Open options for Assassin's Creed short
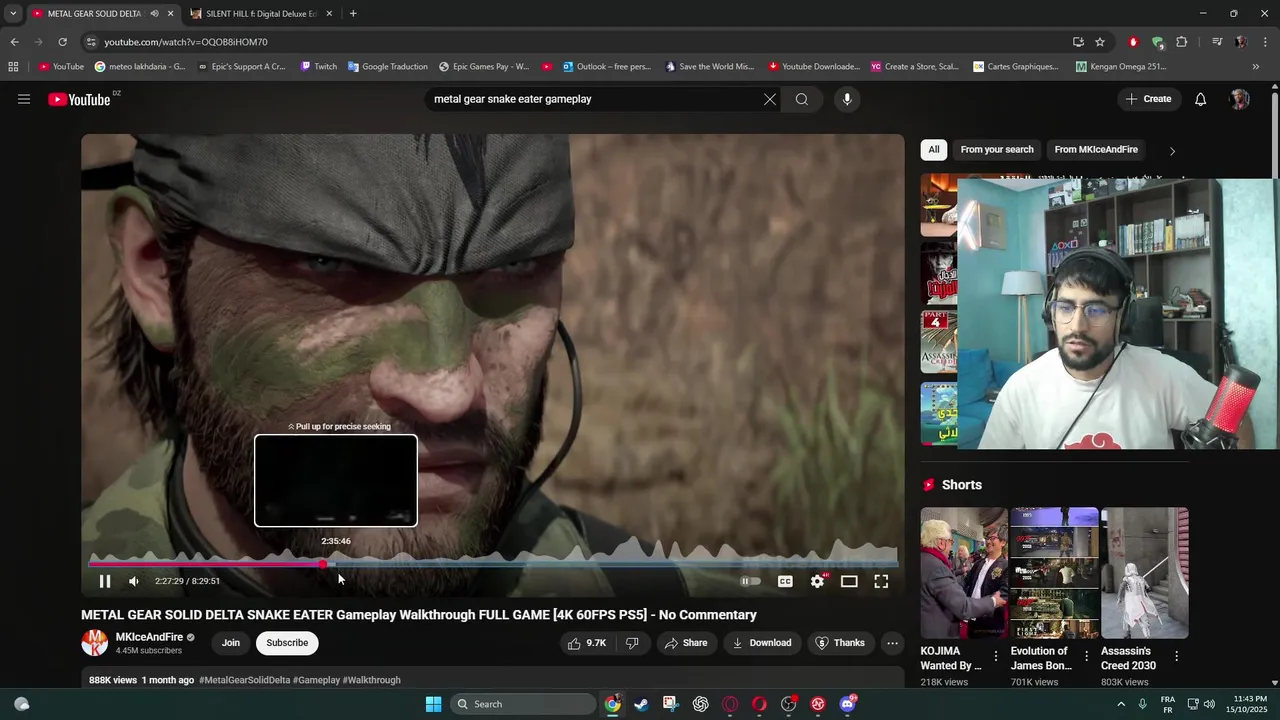Viewport: 1280px width, 720px height. (1176, 657)
